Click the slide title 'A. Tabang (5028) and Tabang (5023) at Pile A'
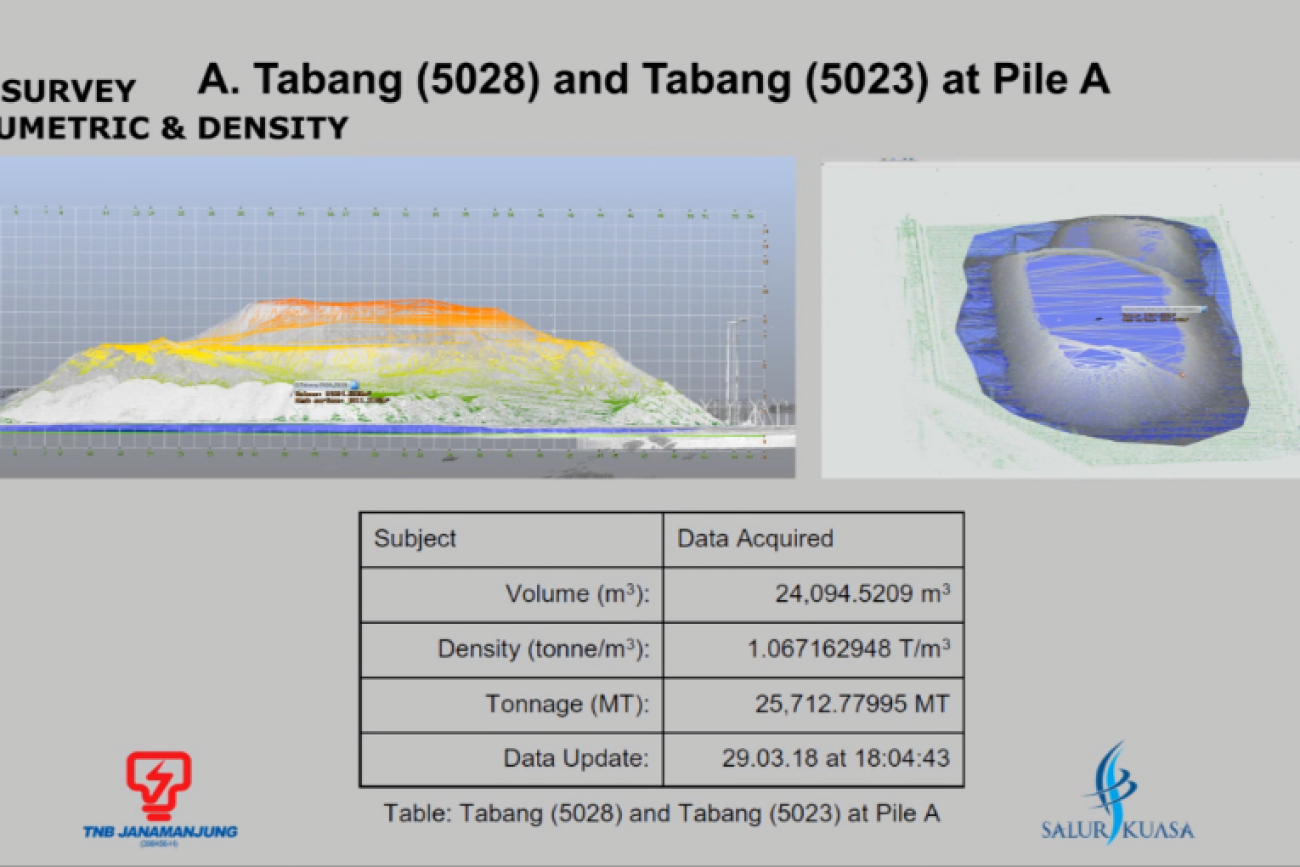The height and width of the screenshot is (867, 1300). [653, 80]
